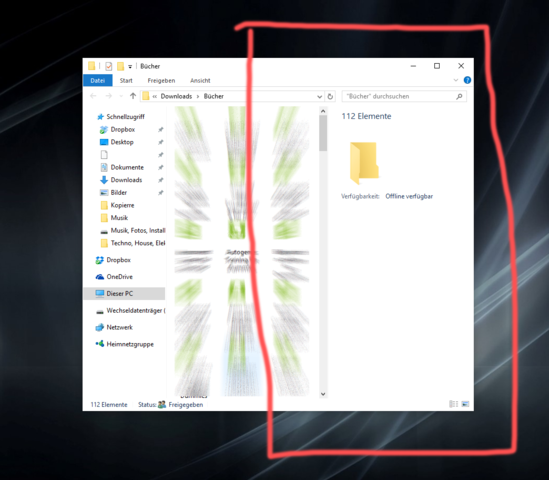Image resolution: width=549 pixels, height=480 pixels.
Task: Click the New folder quick access icon
Action: point(120,66)
